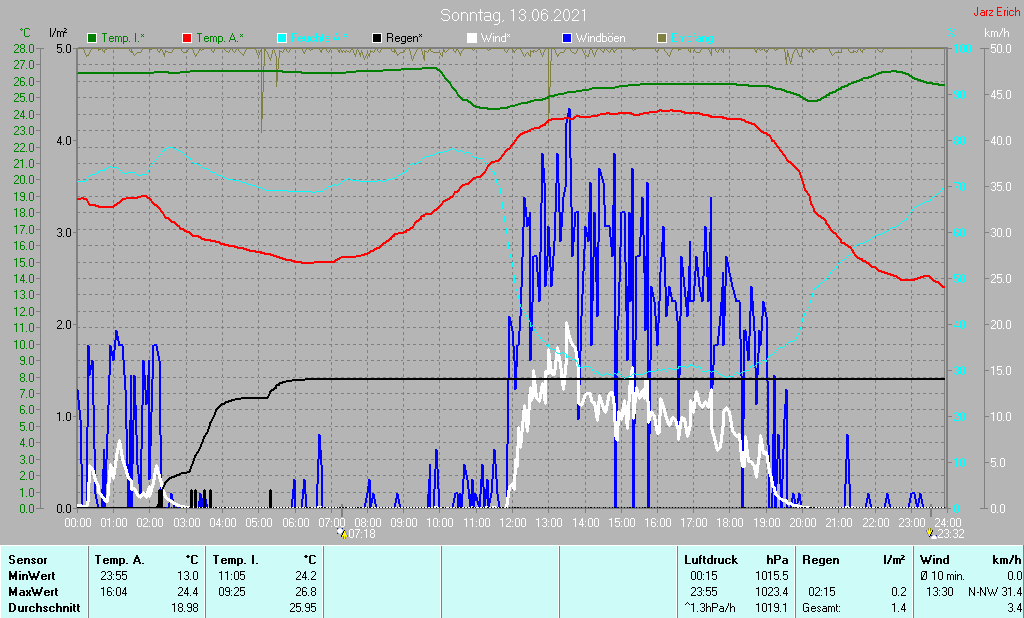Screen dimensions: 1024x618
Task: Click the 16:04 max time for Temp. A.
Action: [114, 592]
